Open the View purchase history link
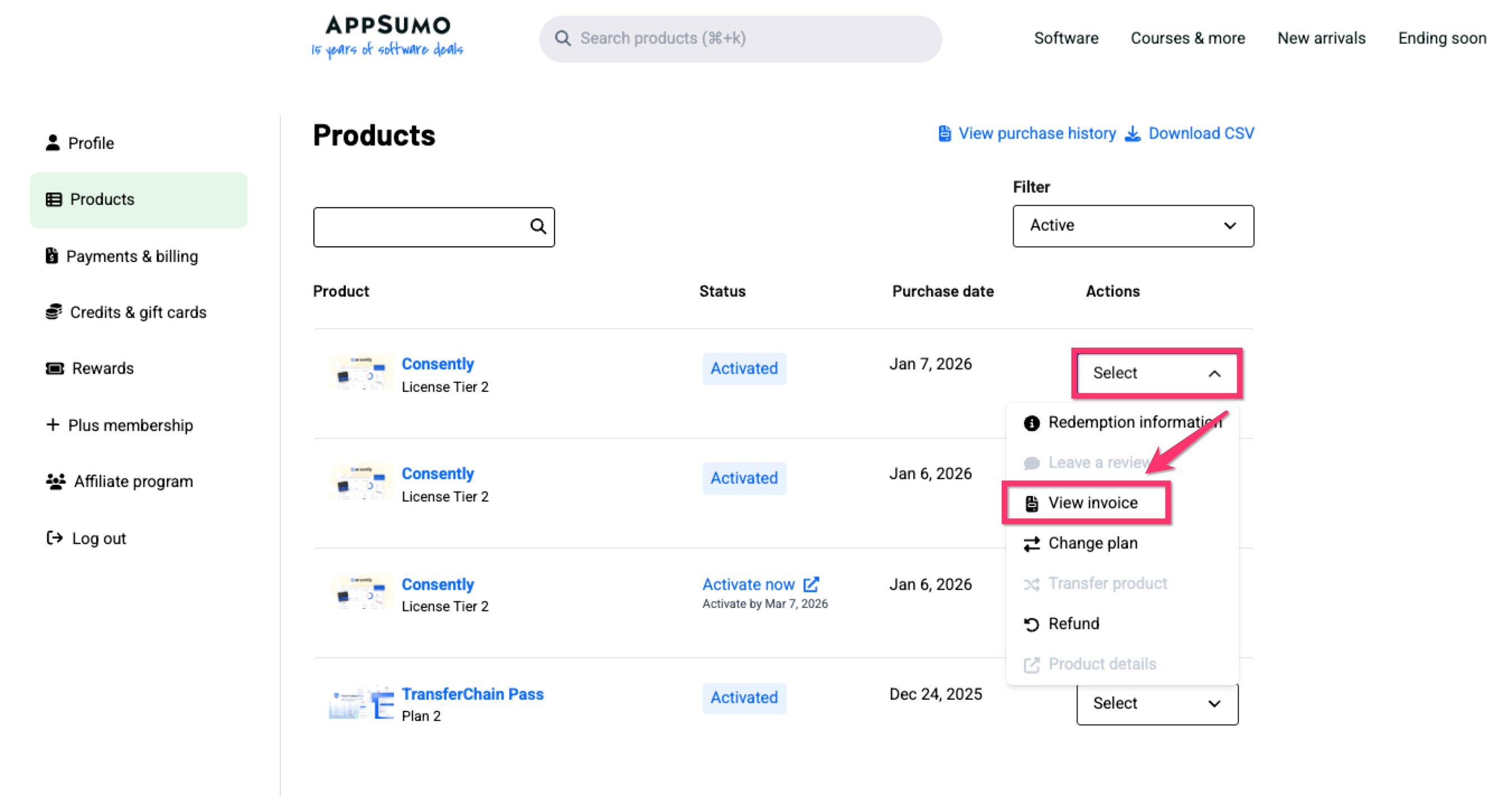 click(x=1036, y=134)
